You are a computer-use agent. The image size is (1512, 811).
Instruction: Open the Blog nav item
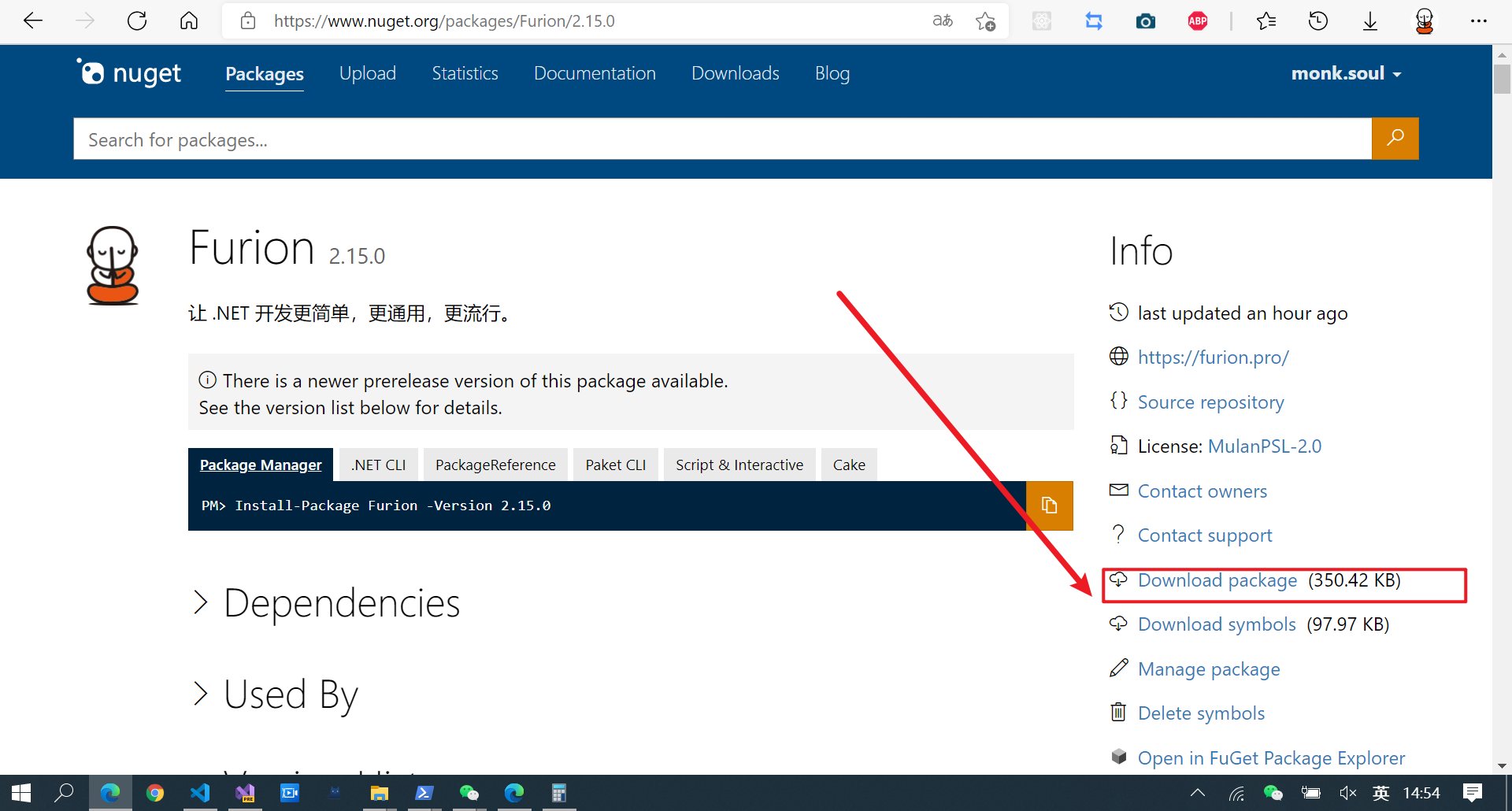(832, 73)
